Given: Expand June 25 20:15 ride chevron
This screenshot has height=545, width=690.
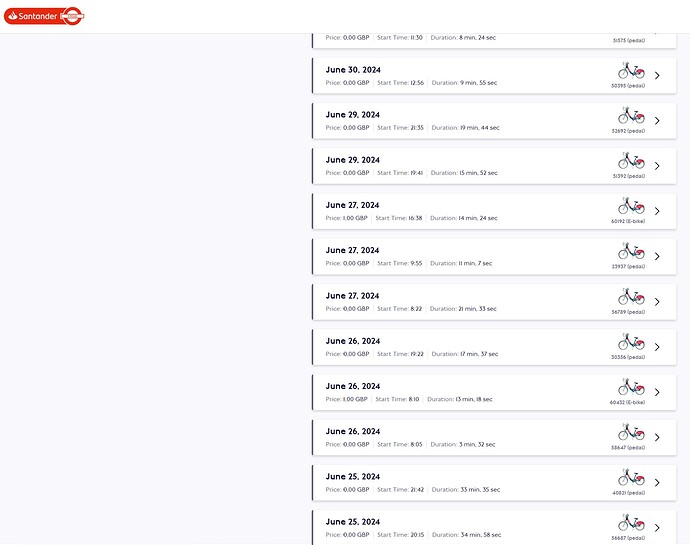Looking at the screenshot, I should tap(657, 528).
